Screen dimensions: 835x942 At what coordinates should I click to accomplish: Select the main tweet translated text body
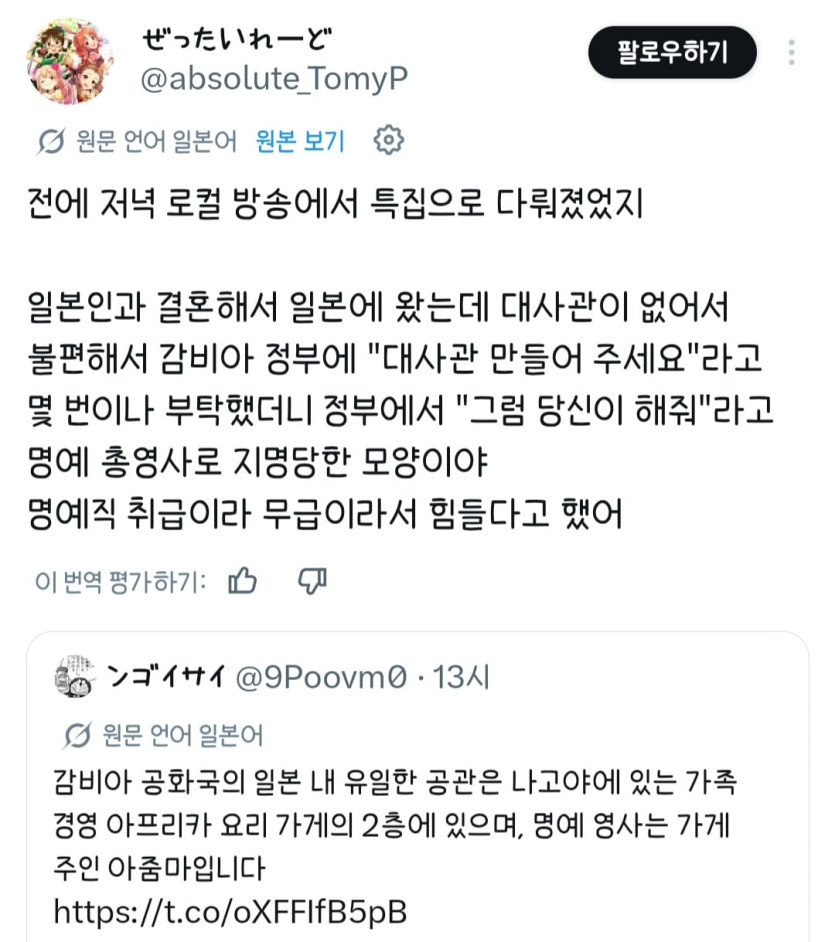tap(401, 359)
